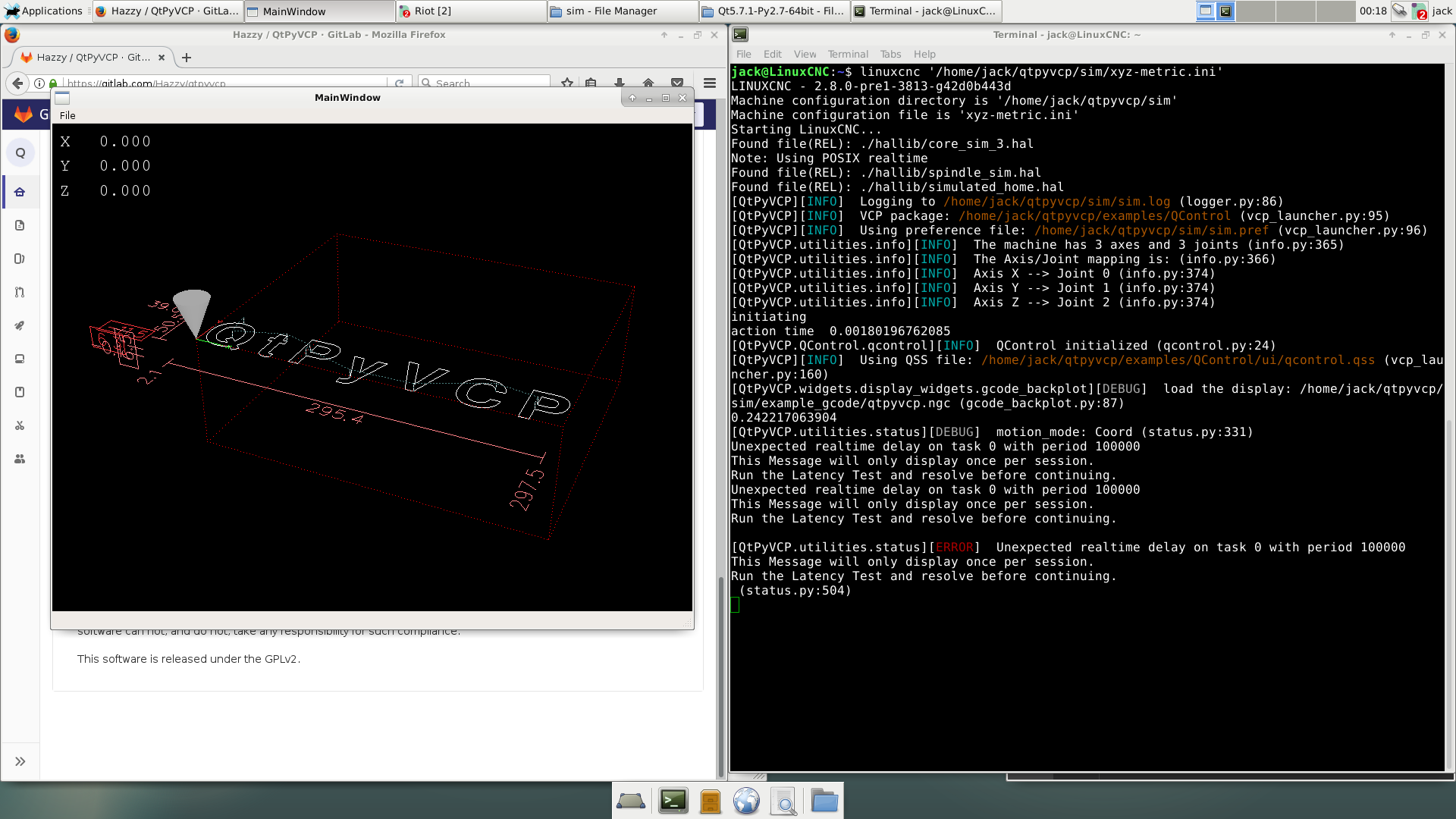Click the Y axis 0.000 readout
This screenshot has width=1456, height=819.
coord(125,166)
